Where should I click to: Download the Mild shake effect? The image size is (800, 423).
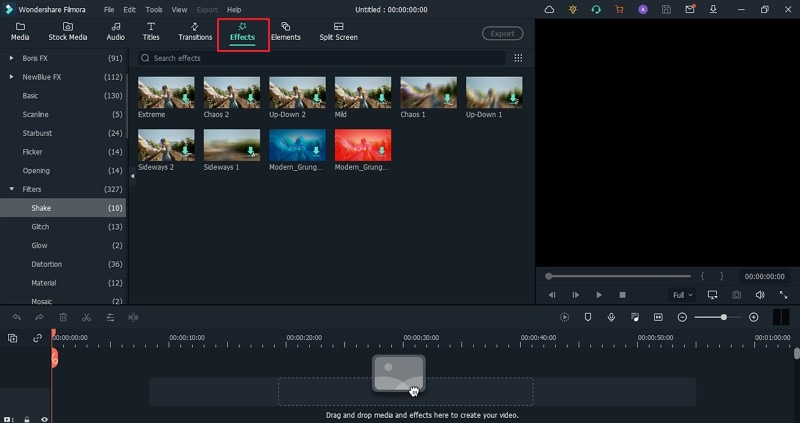click(x=382, y=98)
